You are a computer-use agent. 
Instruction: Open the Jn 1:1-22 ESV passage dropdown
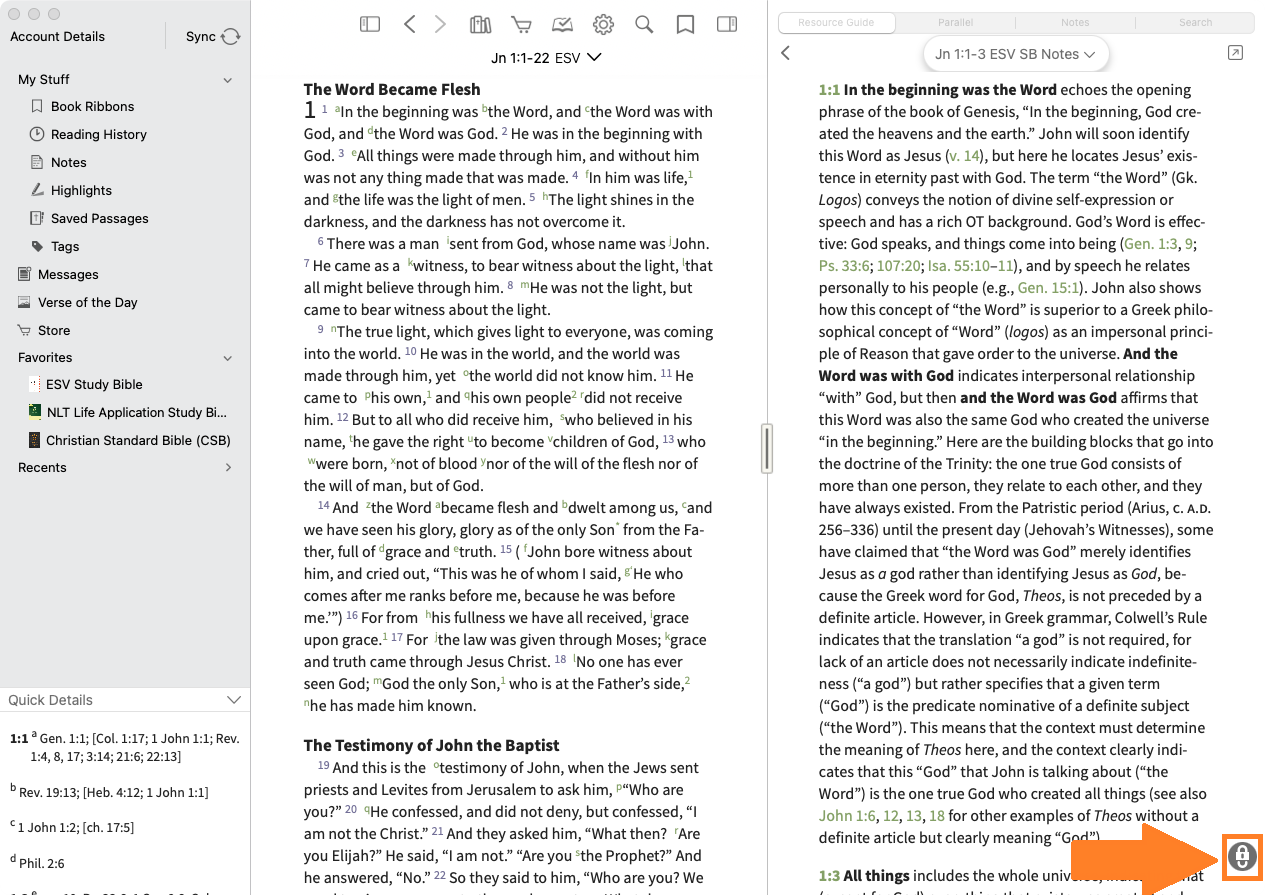pos(546,58)
